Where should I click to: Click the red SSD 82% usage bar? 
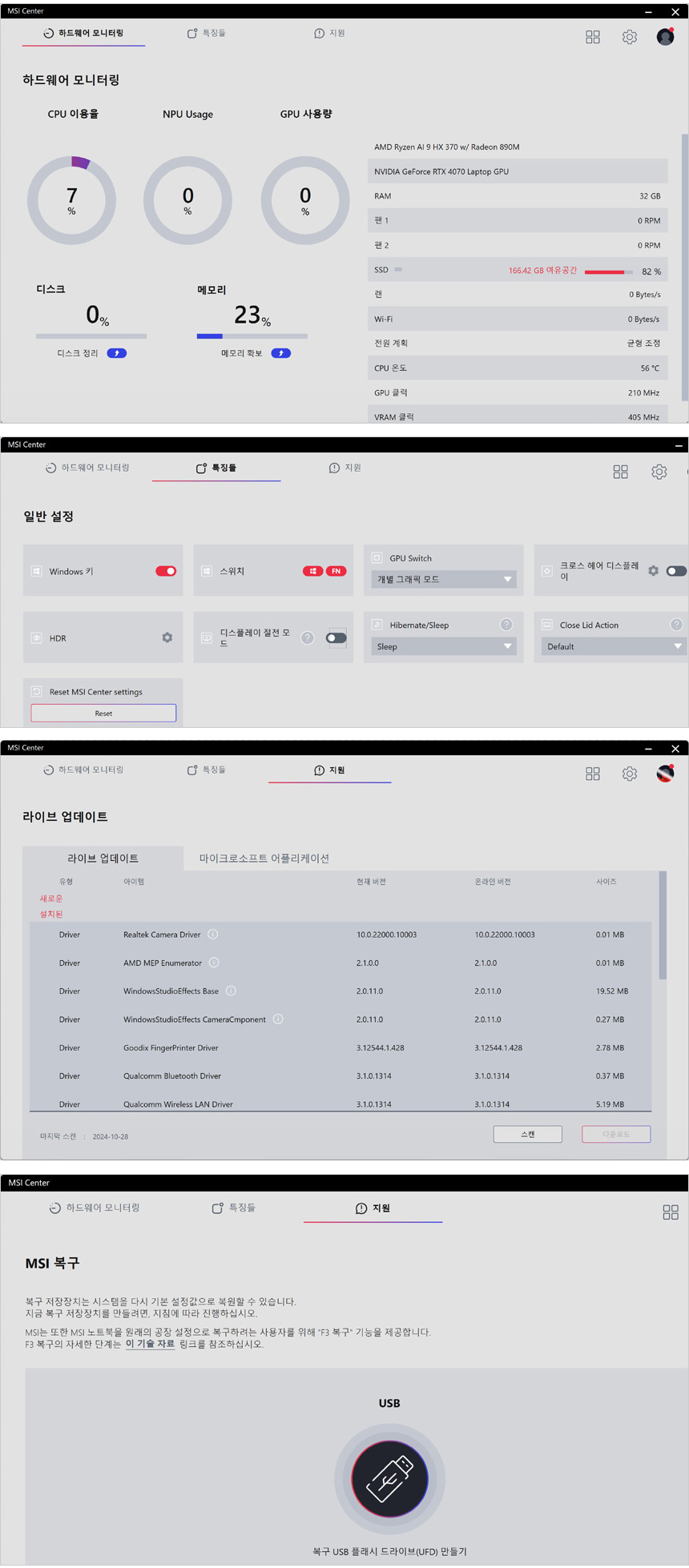(608, 272)
